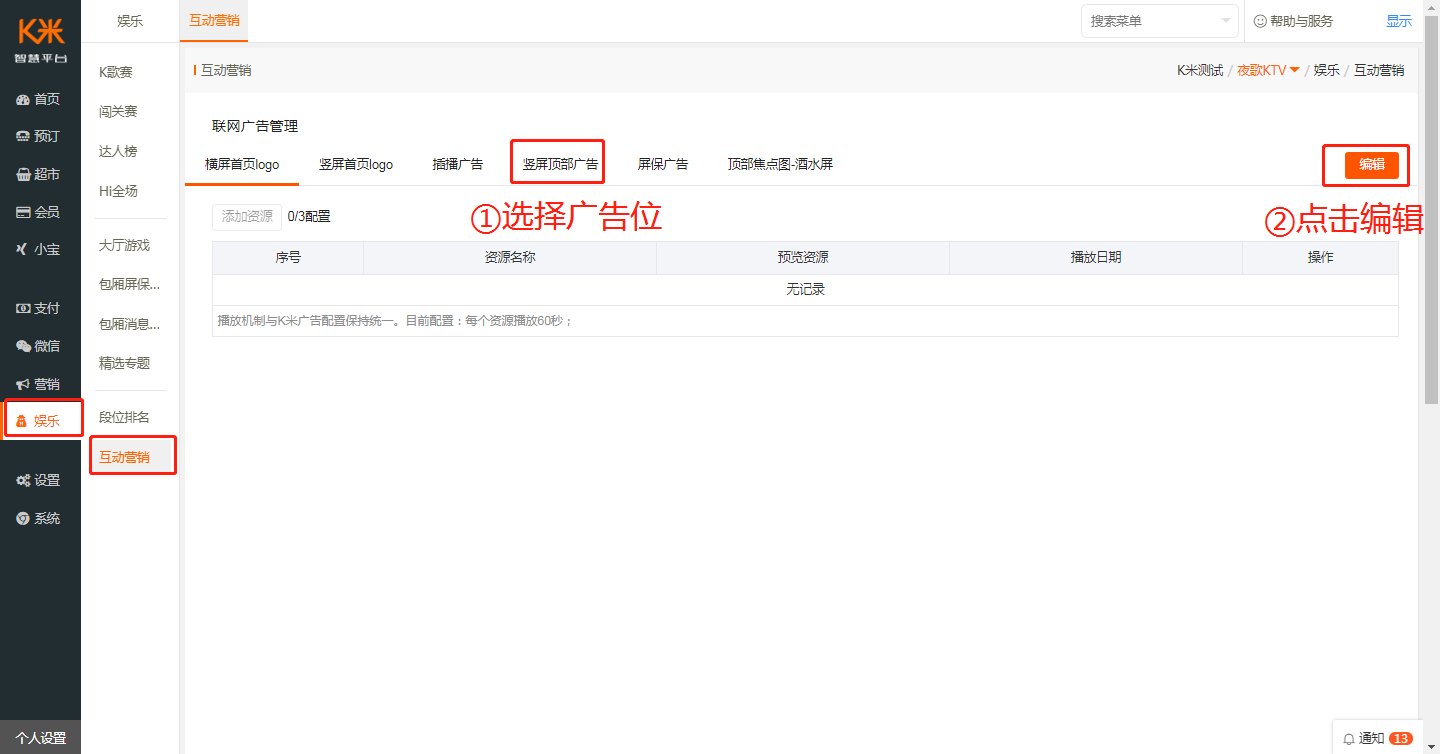Open 系统 in the left sidebar
The height and width of the screenshot is (754, 1440).
pyautogui.click(x=40, y=518)
